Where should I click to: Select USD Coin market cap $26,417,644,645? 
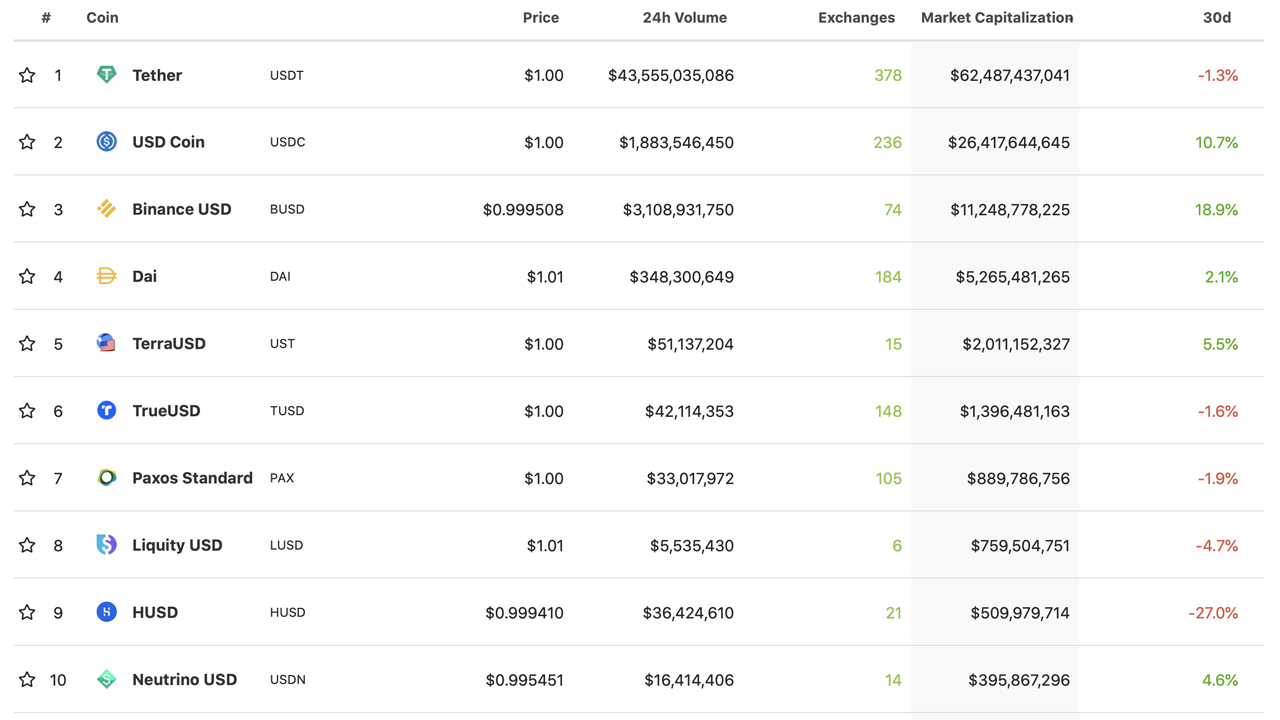1009,142
